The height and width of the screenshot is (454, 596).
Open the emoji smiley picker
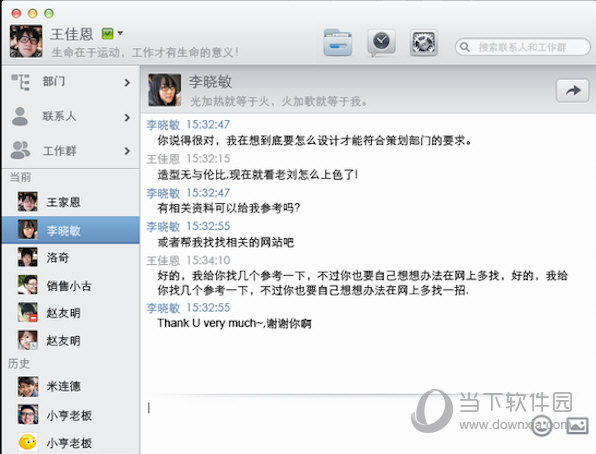tap(542, 425)
